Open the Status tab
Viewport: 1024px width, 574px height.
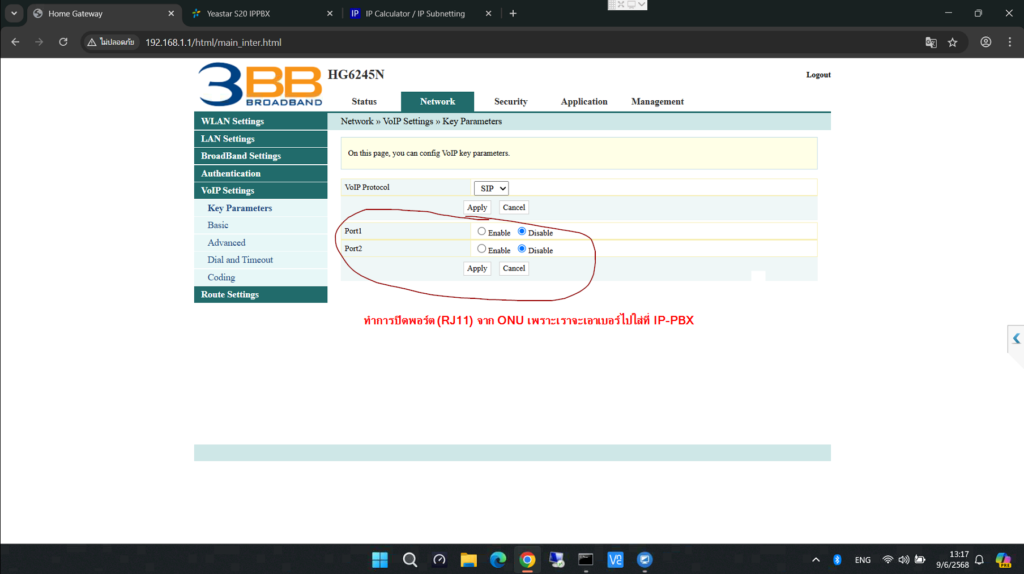tap(364, 102)
